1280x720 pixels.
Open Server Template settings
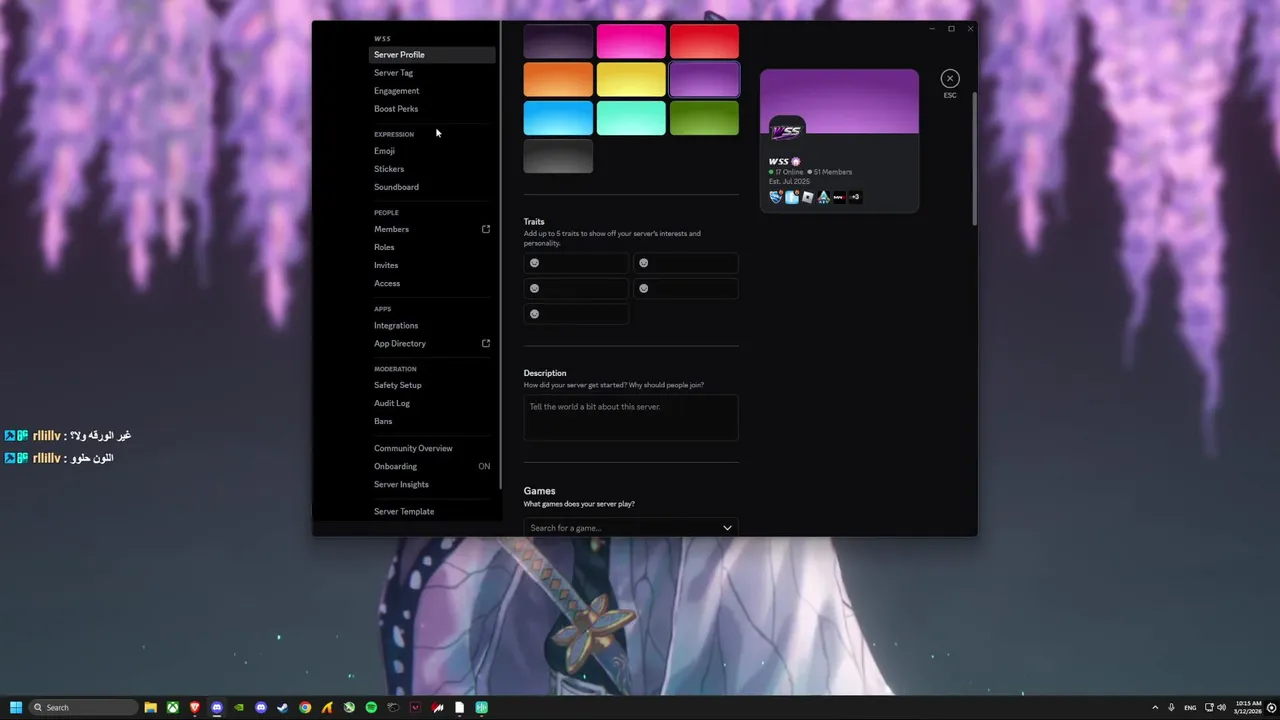pyautogui.click(x=432, y=511)
